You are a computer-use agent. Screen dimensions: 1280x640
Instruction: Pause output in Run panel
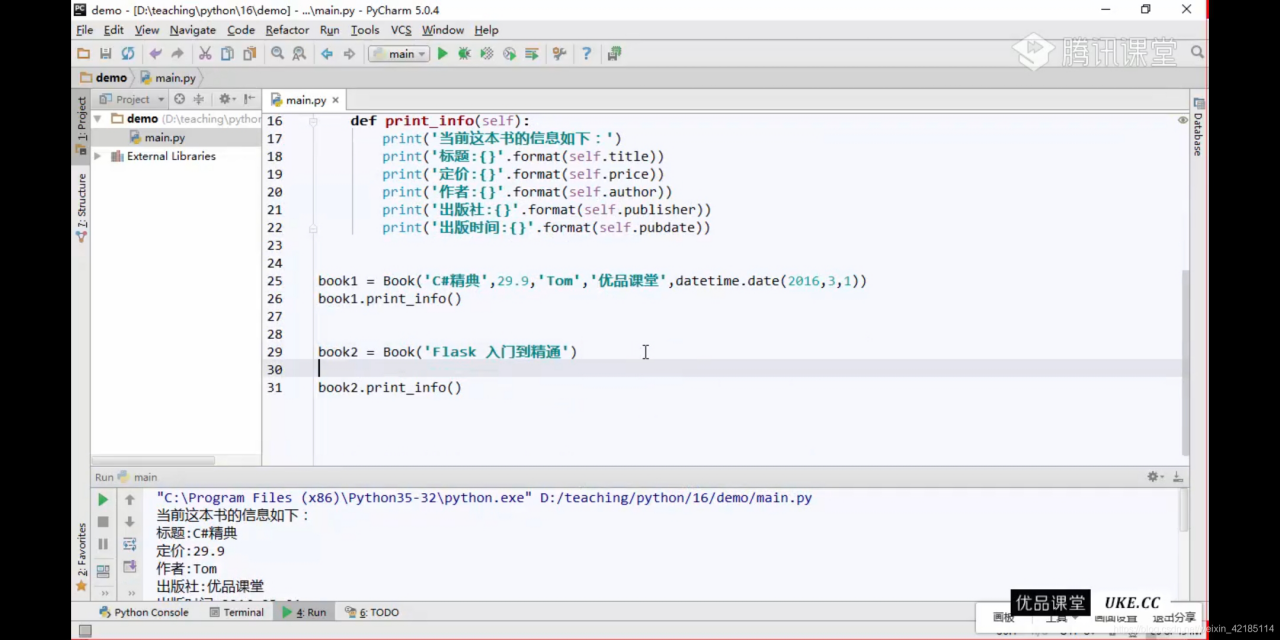click(103, 545)
